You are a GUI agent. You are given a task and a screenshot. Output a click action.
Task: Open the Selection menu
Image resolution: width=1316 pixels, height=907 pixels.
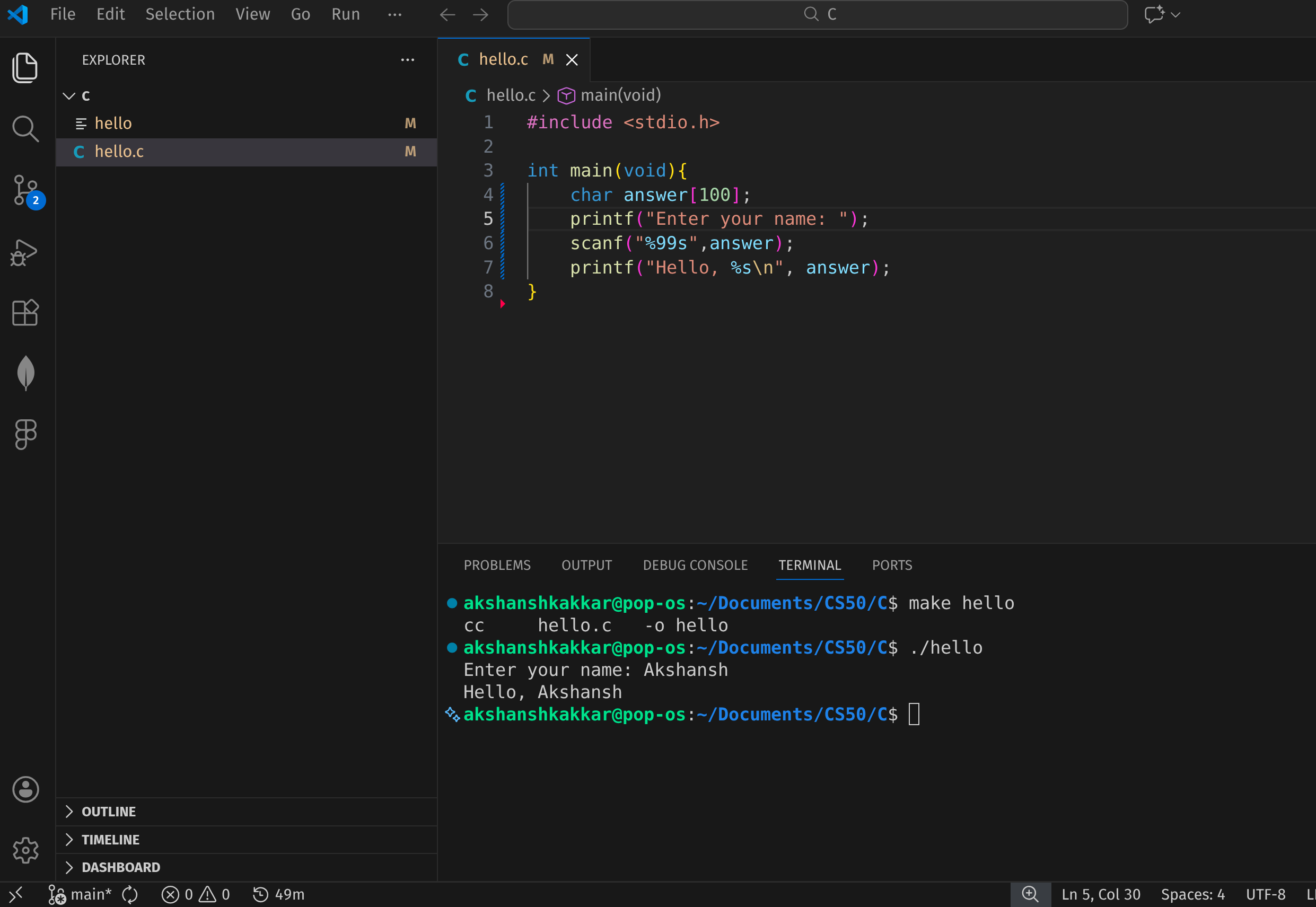180,14
